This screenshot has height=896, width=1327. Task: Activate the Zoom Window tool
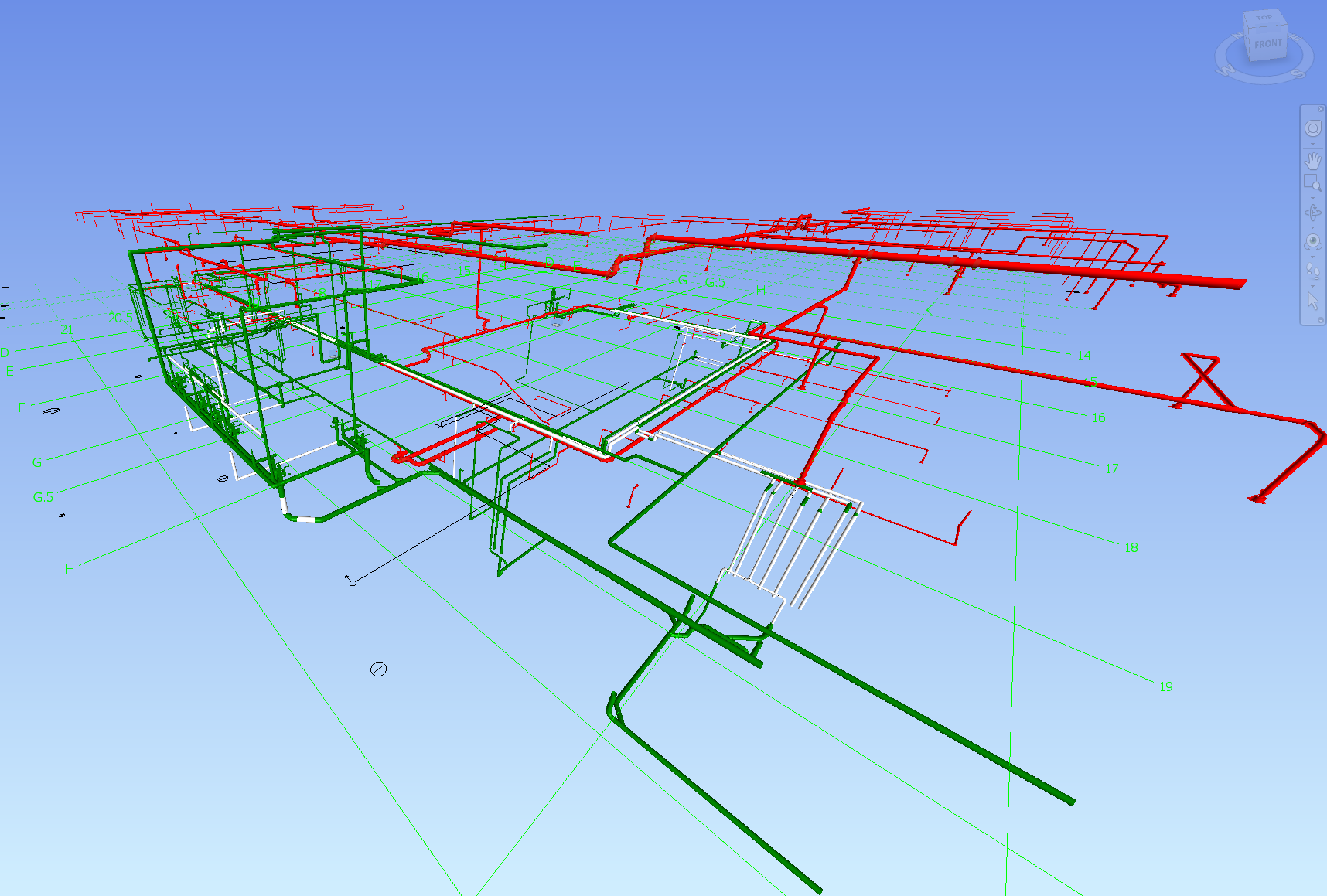1312,182
